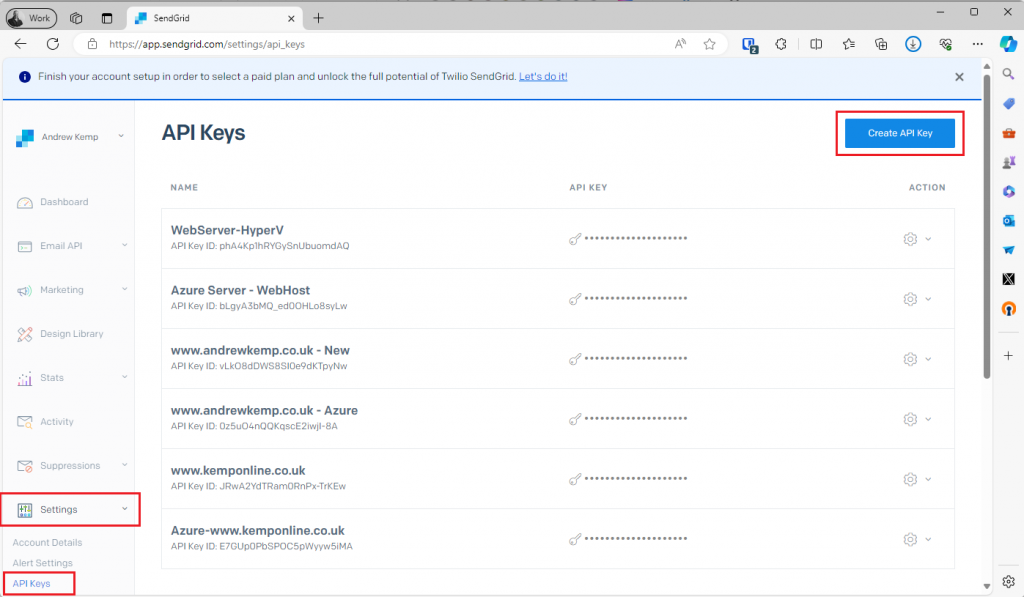Image resolution: width=1024 pixels, height=597 pixels.
Task: Click the Create API Key button
Action: [900, 133]
